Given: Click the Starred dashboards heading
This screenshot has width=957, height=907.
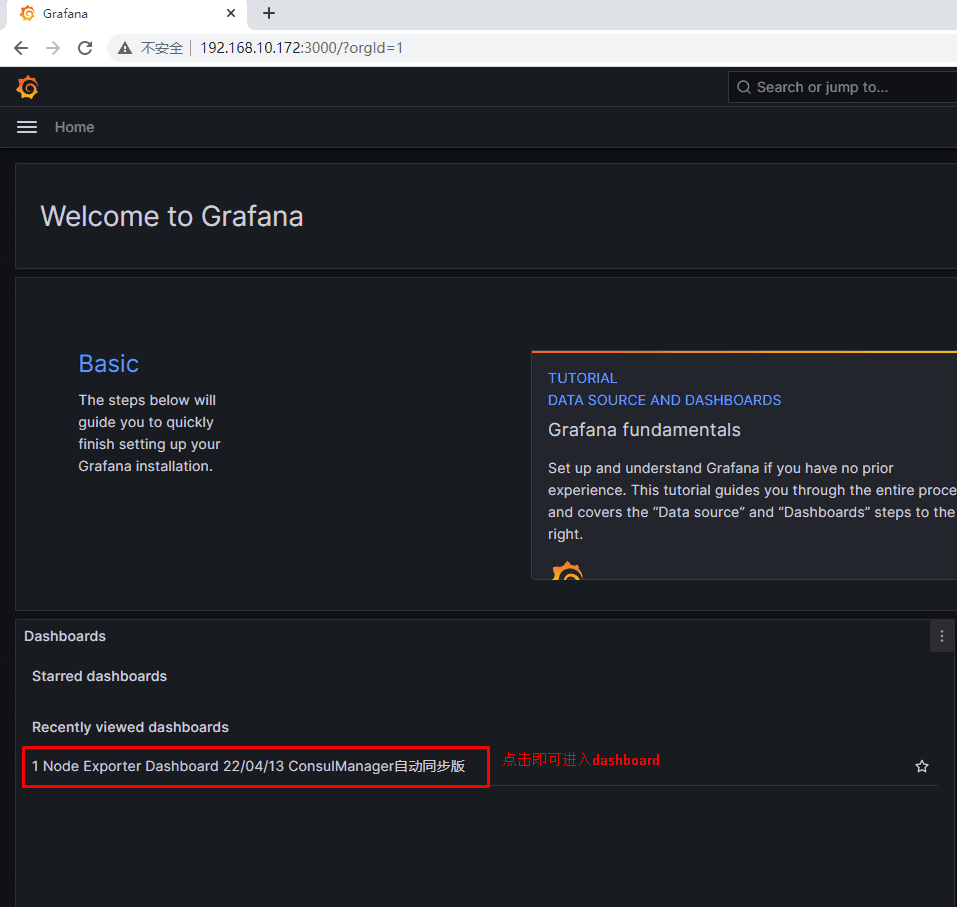Looking at the screenshot, I should click(x=99, y=676).
